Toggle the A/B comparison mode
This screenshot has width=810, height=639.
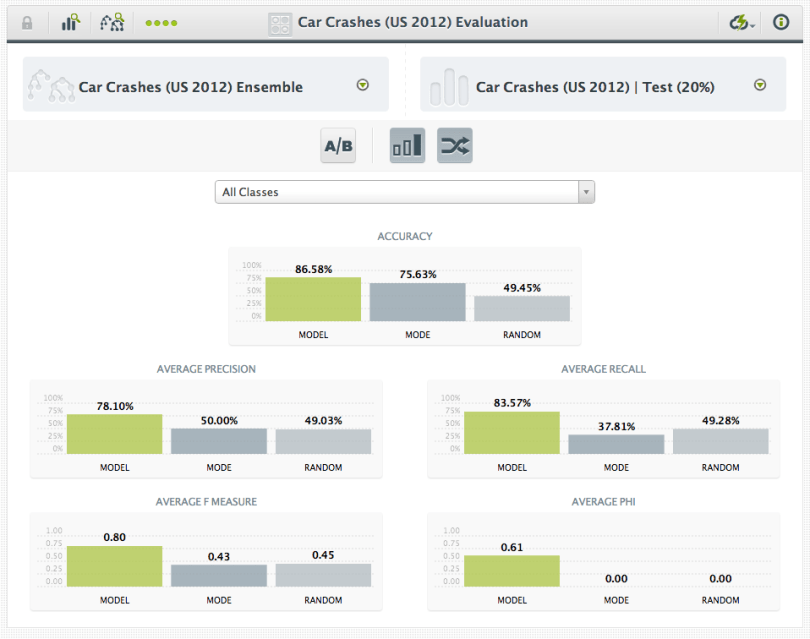pyautogui.click(x=337, y=145)
